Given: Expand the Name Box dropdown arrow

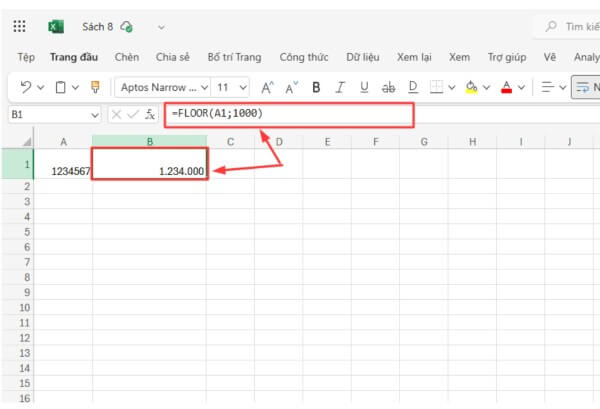Looking at the screenshot, I should [95, 115].
